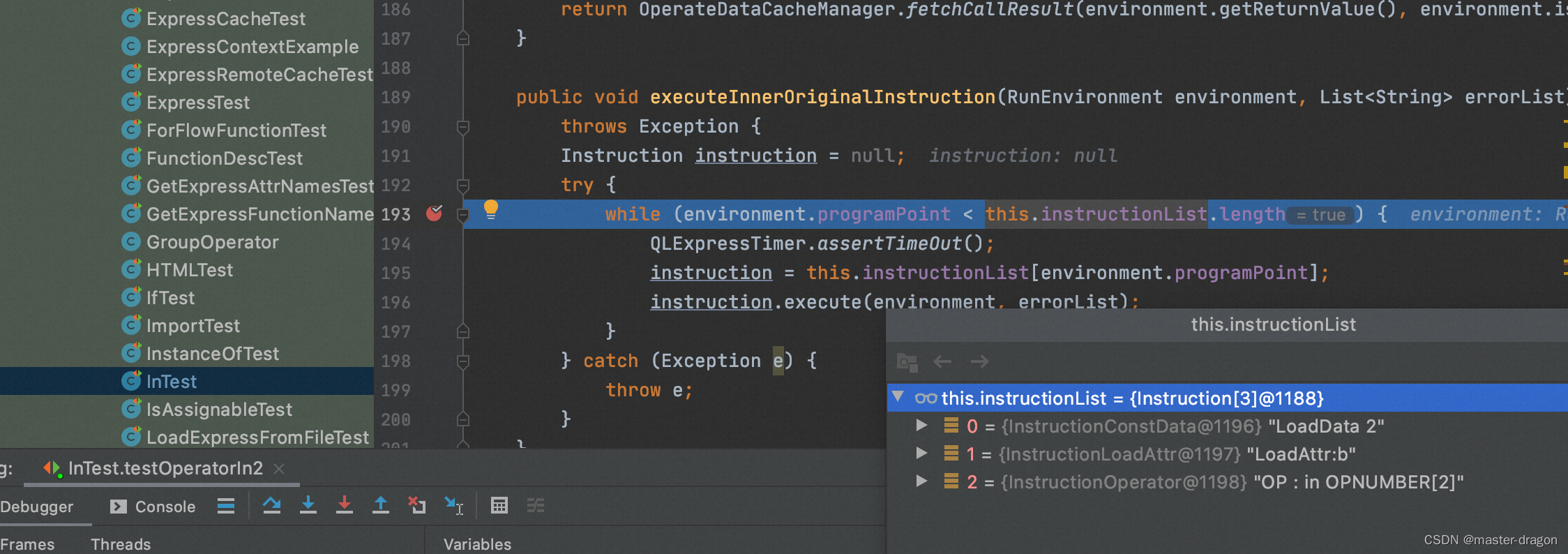Toggle code fold marker at line 192
Screen dimensions: 1568x554
click(462, 186)
